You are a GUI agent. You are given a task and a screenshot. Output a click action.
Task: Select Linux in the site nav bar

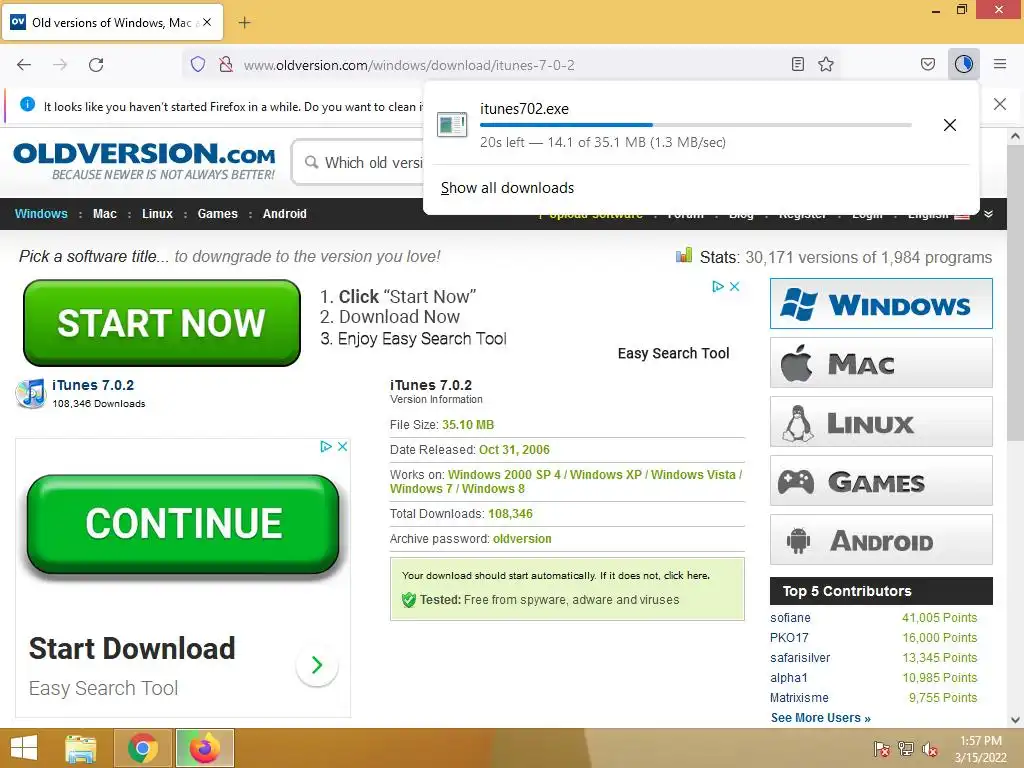(x=157, y=214)
